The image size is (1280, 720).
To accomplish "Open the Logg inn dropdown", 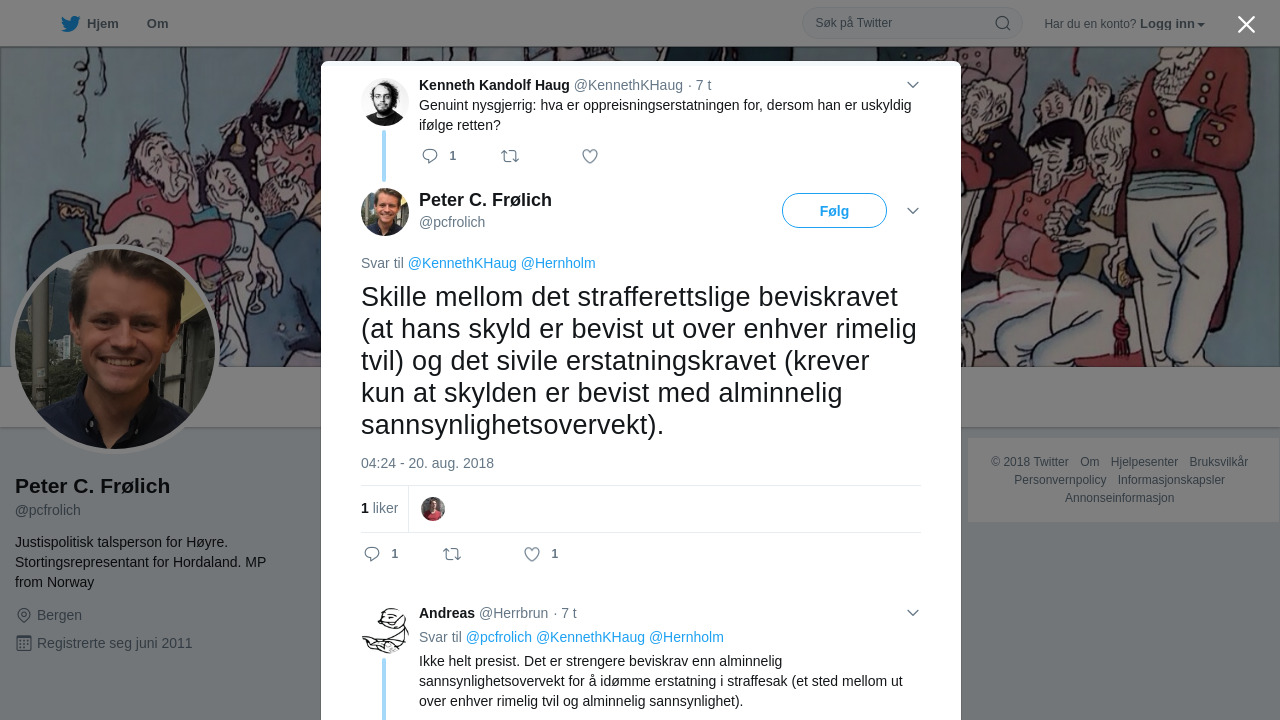I will click(x=1172, y=24).
